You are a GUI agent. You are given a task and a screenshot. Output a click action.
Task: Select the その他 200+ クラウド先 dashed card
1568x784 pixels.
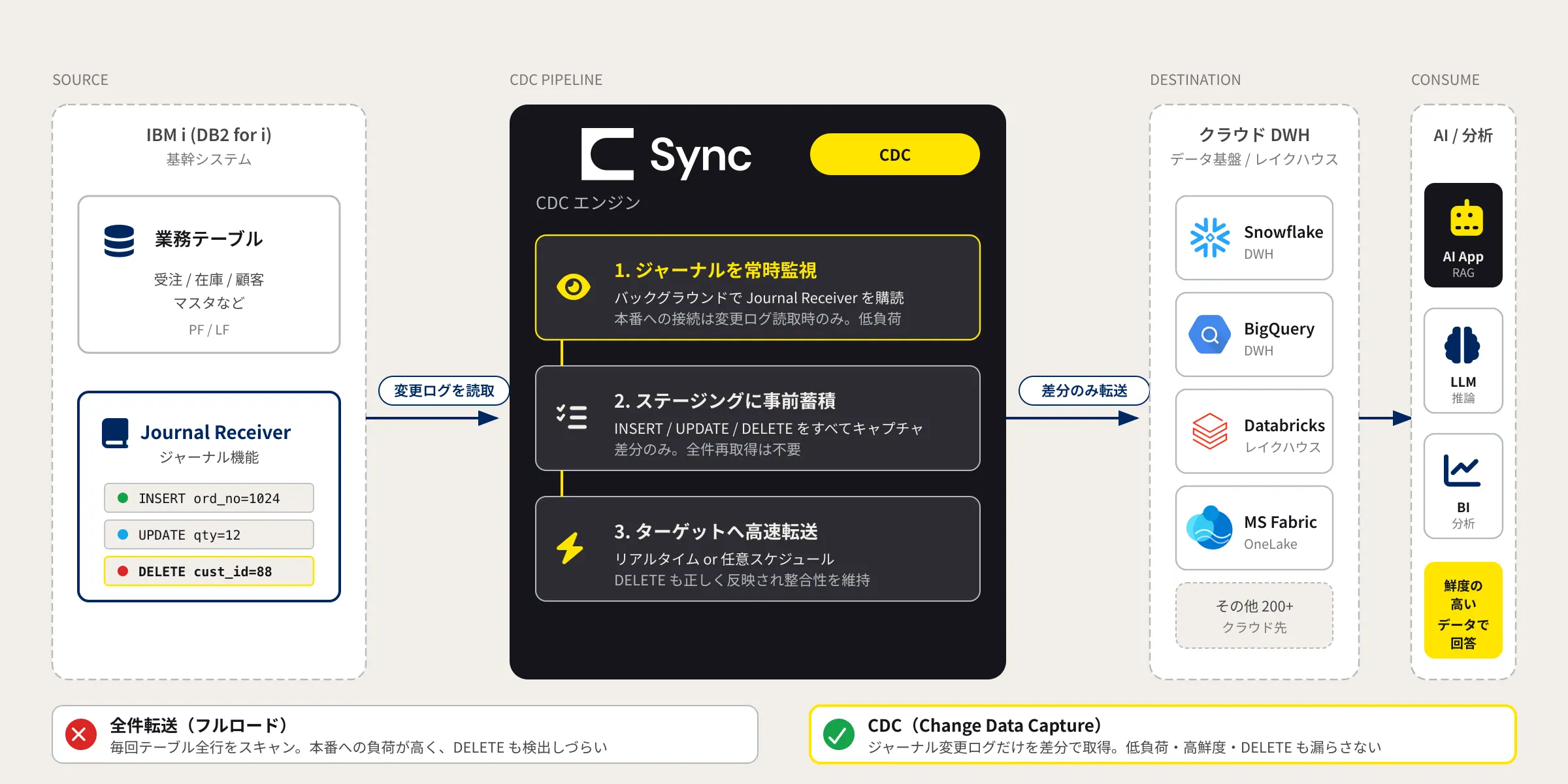[x=1254, y=615]
